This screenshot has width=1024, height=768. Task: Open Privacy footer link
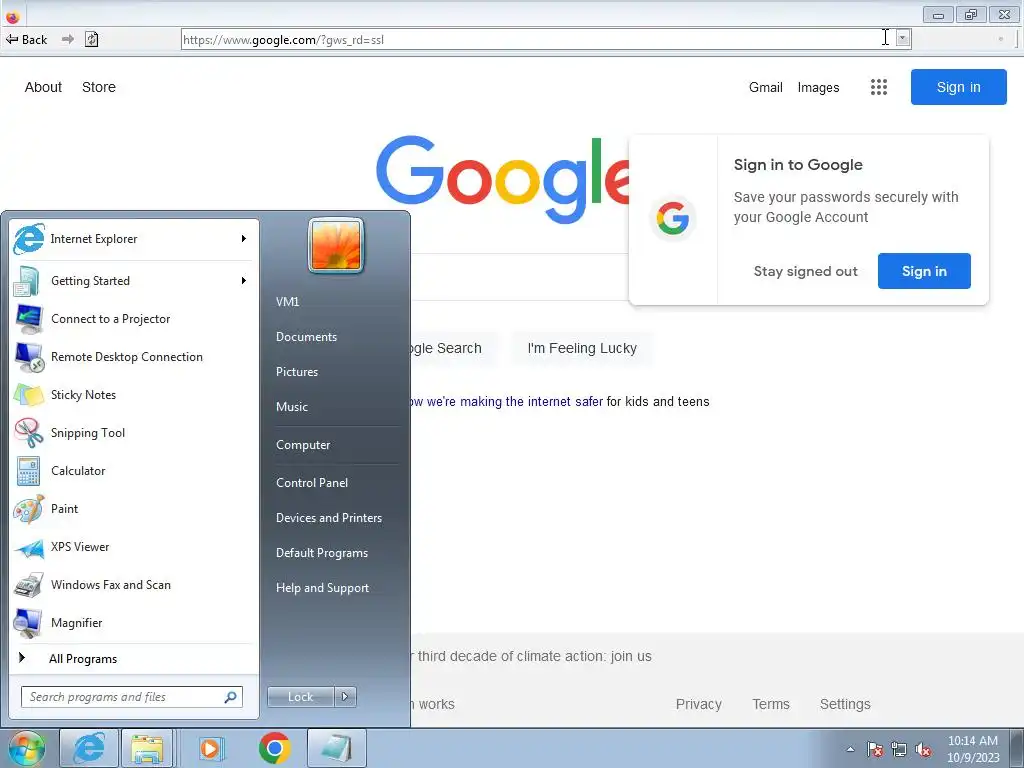(x=698, y=704)
